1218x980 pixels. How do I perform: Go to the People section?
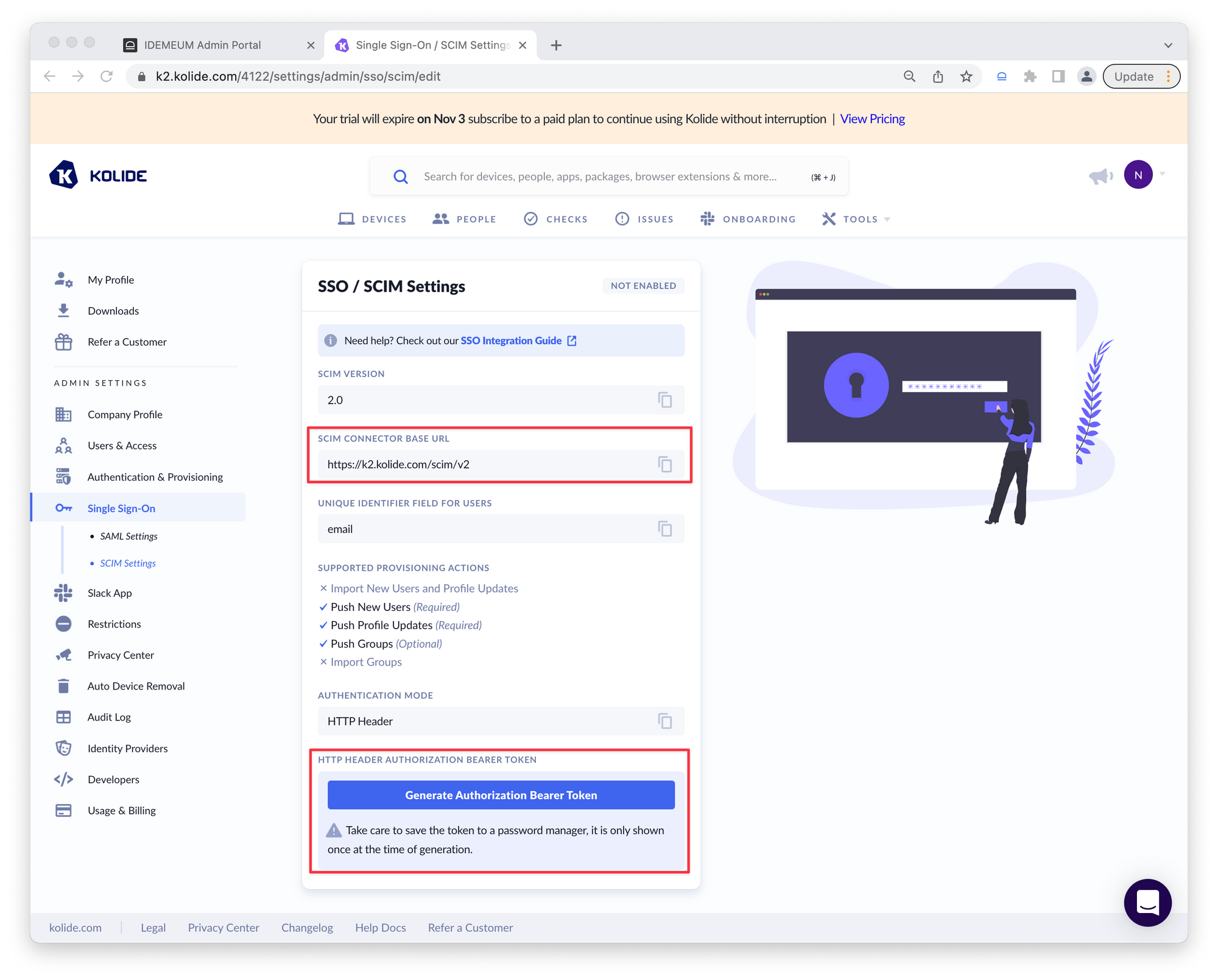(x=464, y=219)
